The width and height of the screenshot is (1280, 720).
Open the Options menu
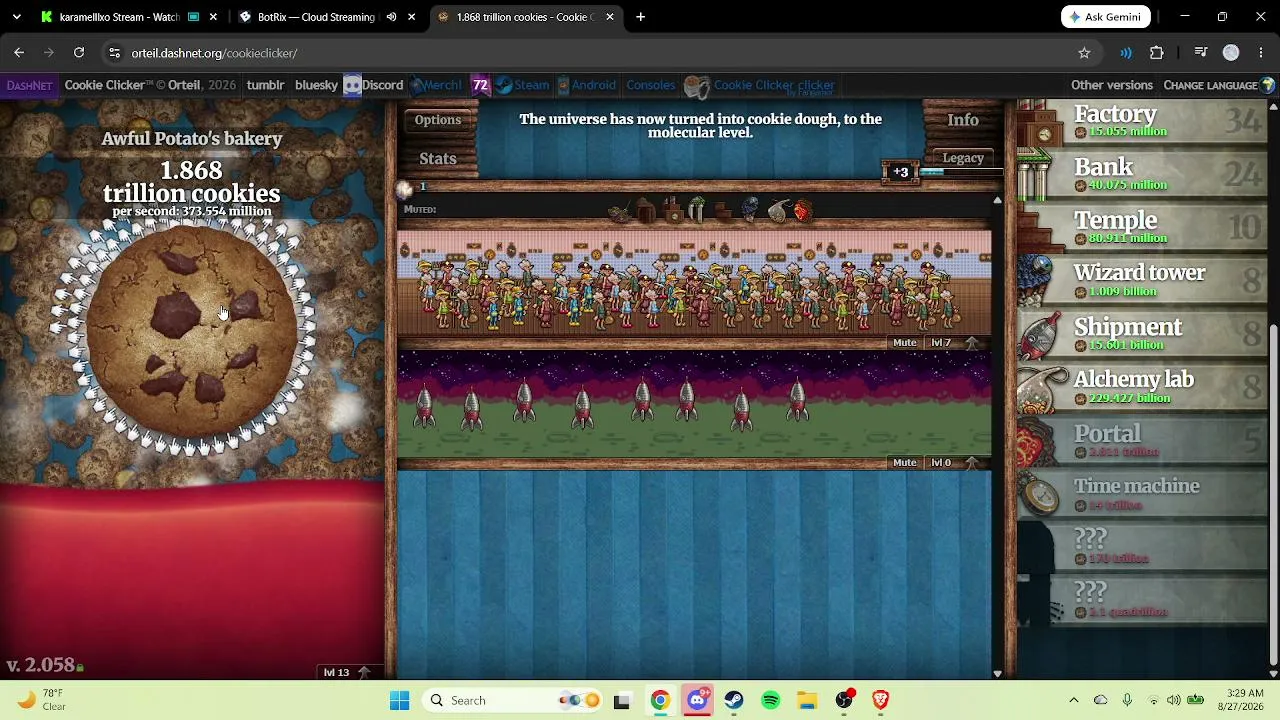point(438,120)
